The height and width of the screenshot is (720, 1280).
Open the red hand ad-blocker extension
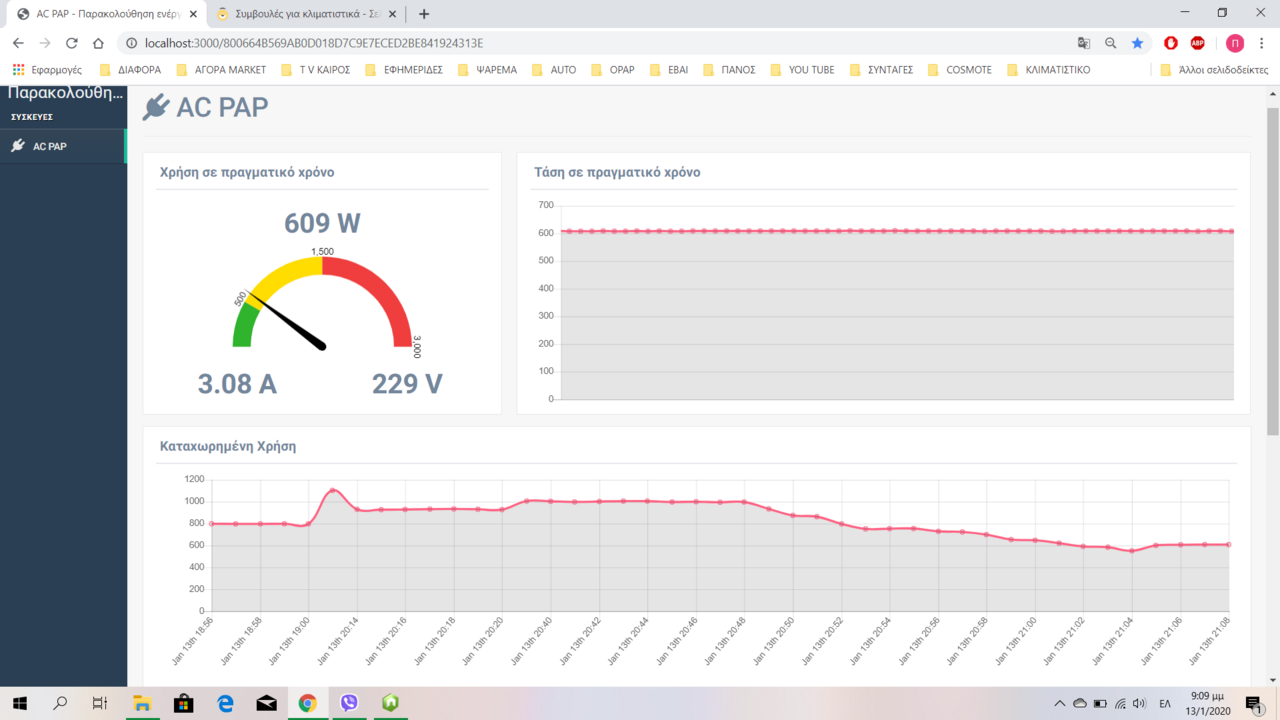click(x=1171, y=43)
